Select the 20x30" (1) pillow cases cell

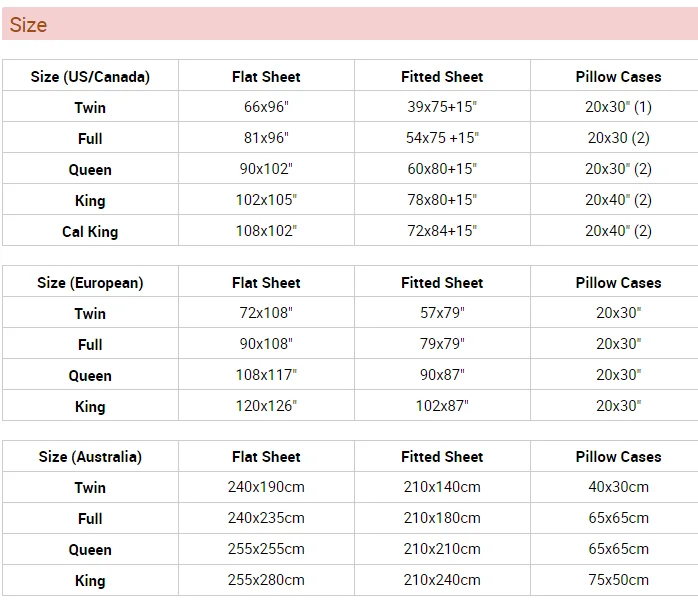pyautogui.click(x=618, y=107)
